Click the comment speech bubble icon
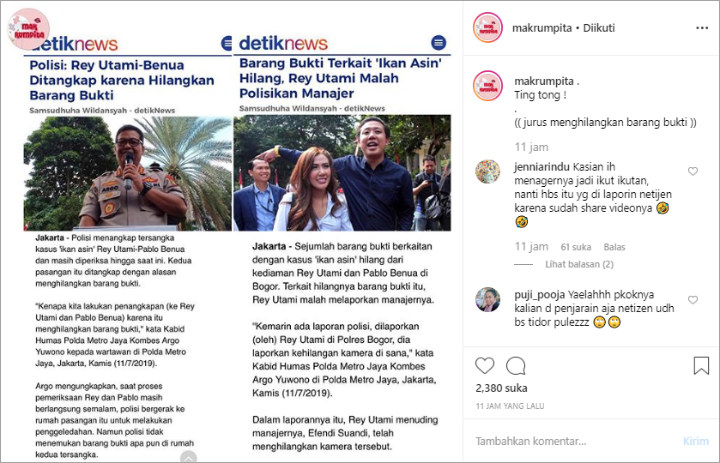The height and width of the screenshot is (463, 720). [x=516, y=366]
